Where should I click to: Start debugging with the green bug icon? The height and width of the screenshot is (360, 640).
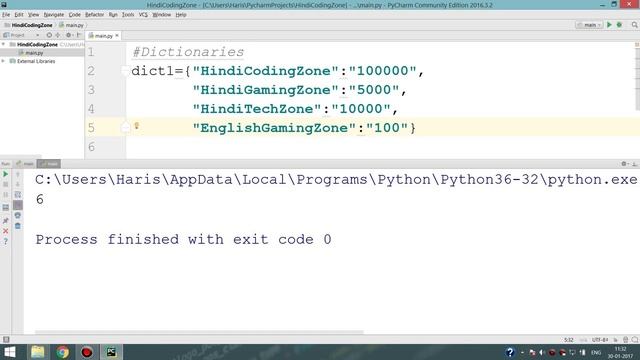pos(619,25)
